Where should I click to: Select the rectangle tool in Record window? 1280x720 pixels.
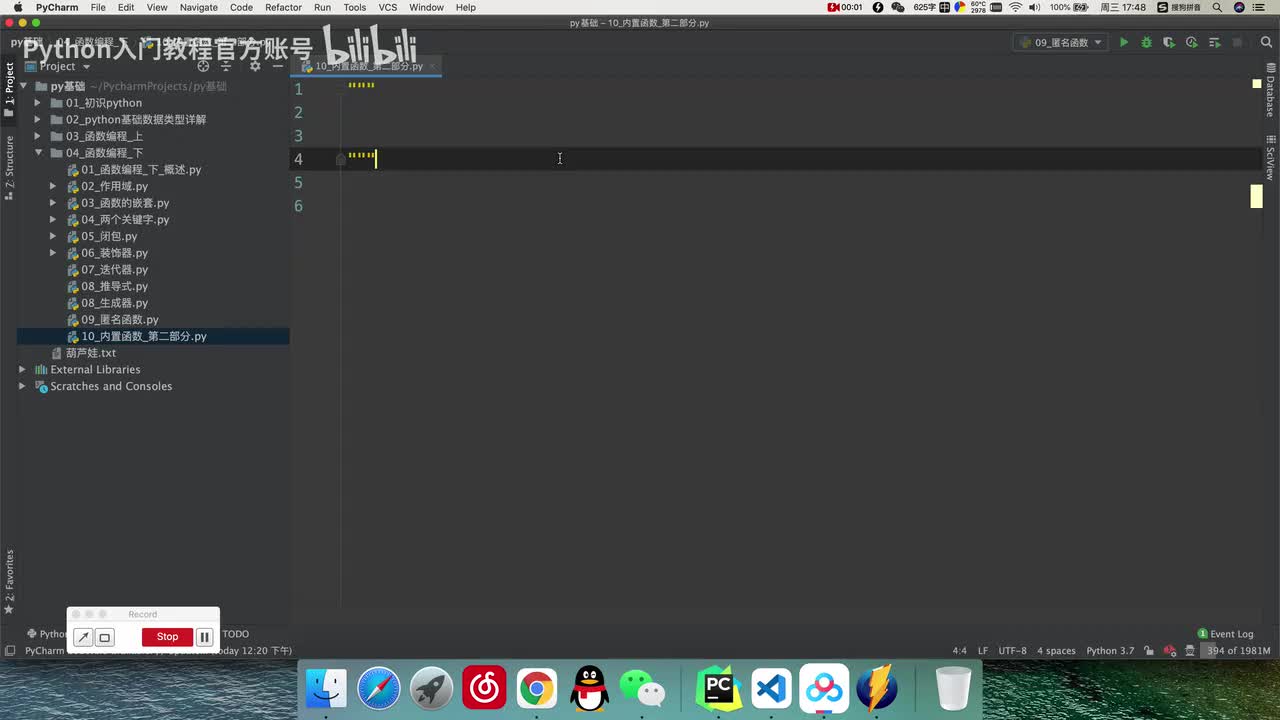(105, 637)
